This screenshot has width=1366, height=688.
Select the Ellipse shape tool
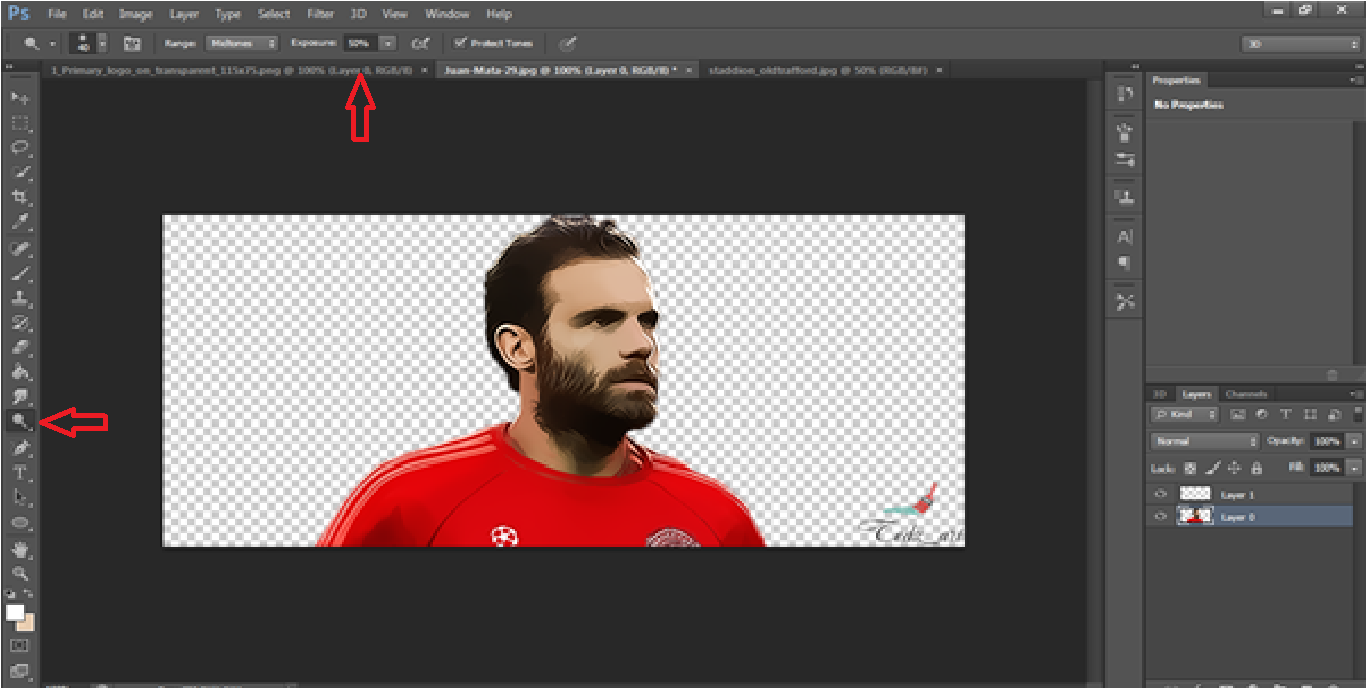tap(20, 522)
